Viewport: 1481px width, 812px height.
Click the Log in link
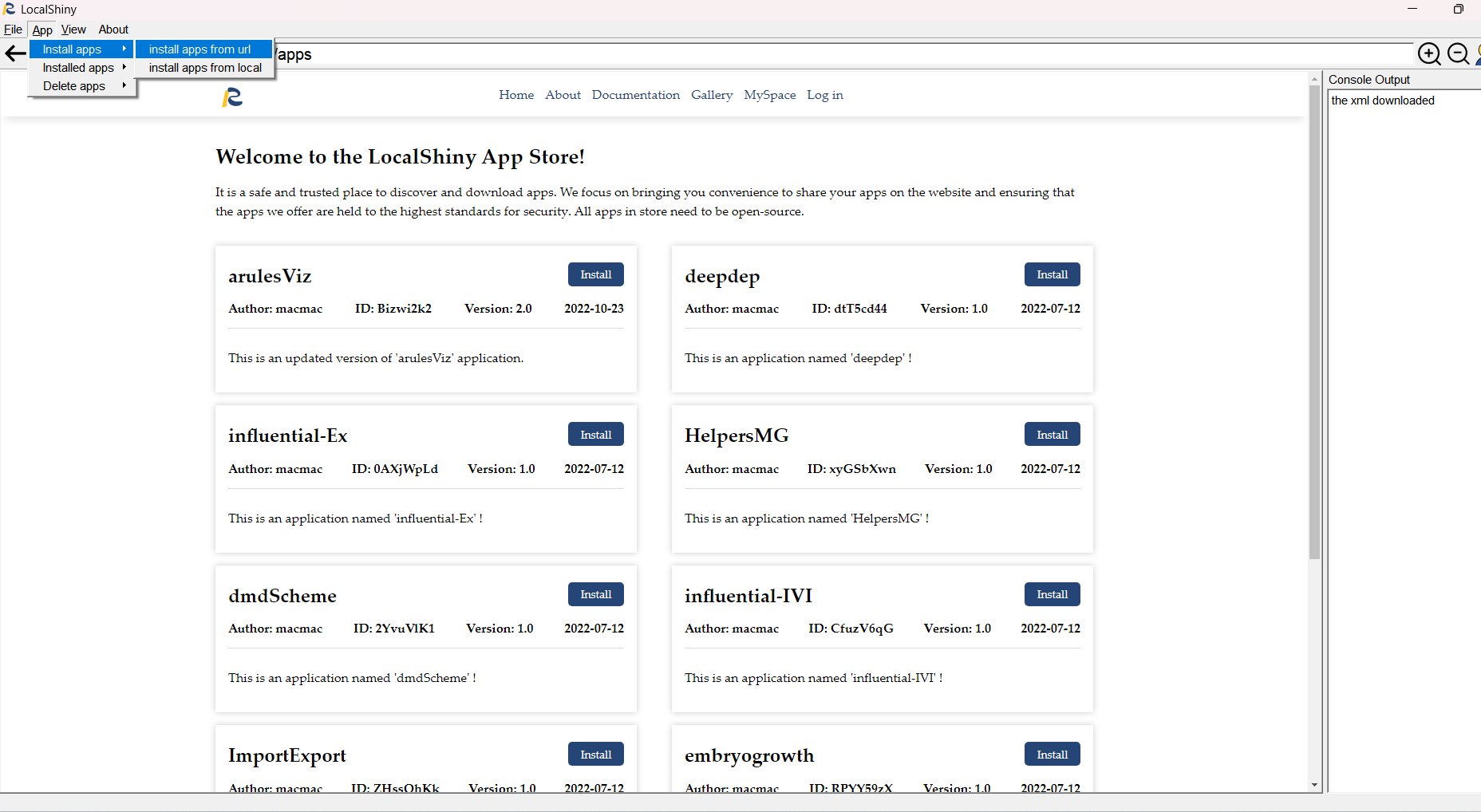tap(824, 95)
